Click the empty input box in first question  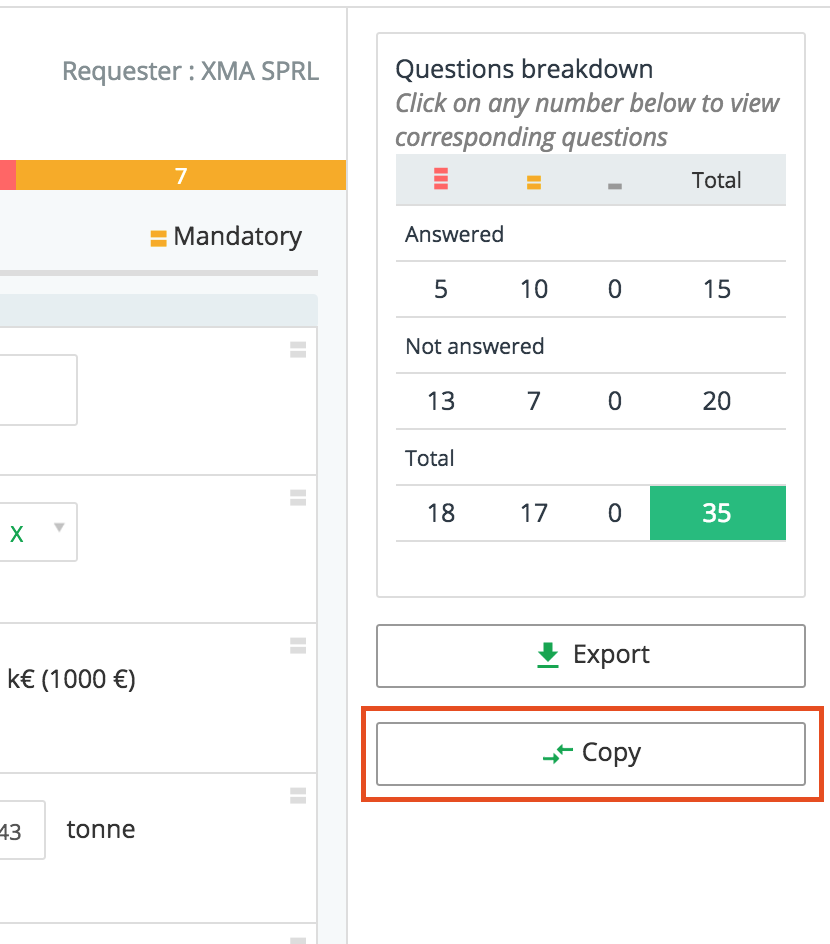(x=38, y=390)
